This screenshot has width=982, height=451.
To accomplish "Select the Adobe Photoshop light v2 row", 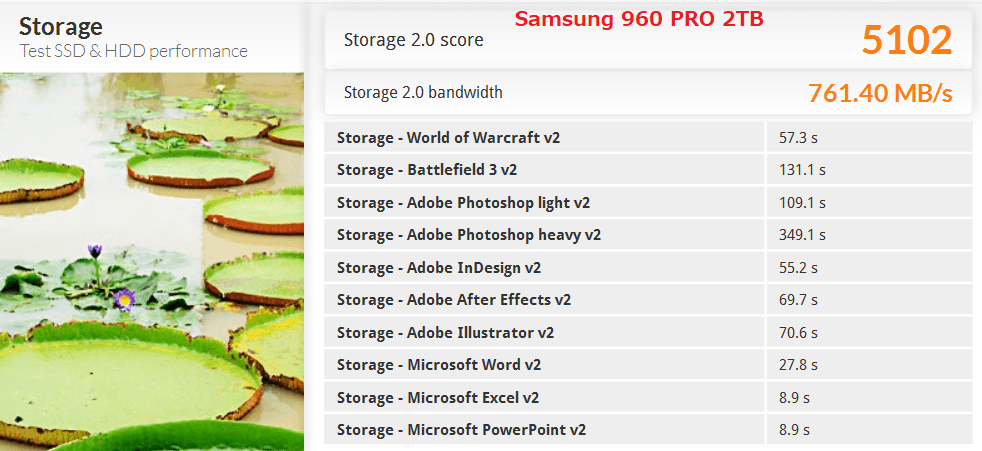I will tap(463, 203).
